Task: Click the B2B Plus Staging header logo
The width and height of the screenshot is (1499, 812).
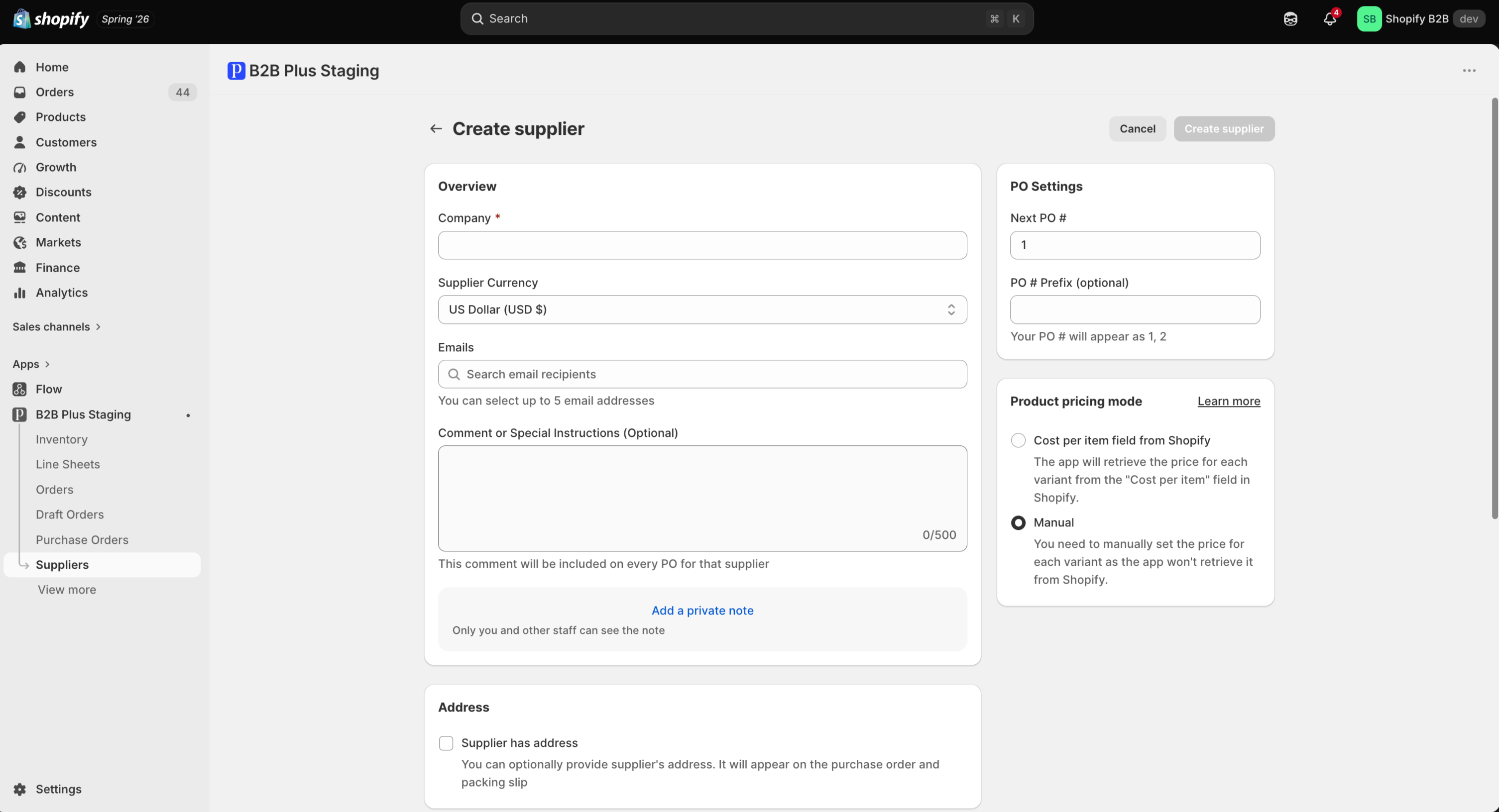Action: click(x=236, y=70)
